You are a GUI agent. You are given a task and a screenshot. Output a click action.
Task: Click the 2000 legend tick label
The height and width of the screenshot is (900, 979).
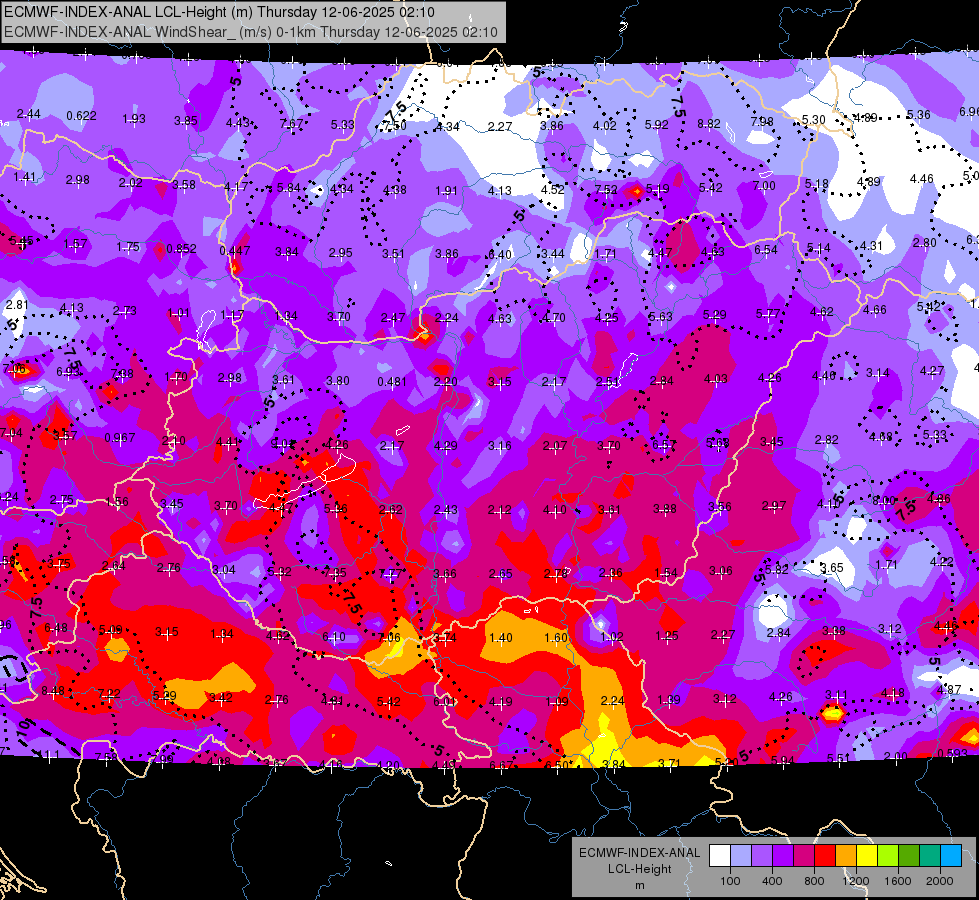coord(940,881)
